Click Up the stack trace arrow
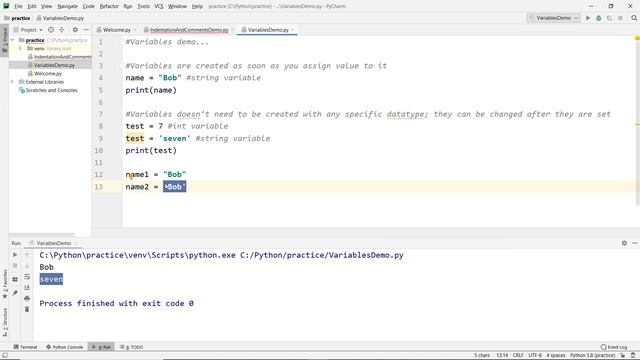Image resolution: width=640 pixels, height=360 pixels. 27,255
